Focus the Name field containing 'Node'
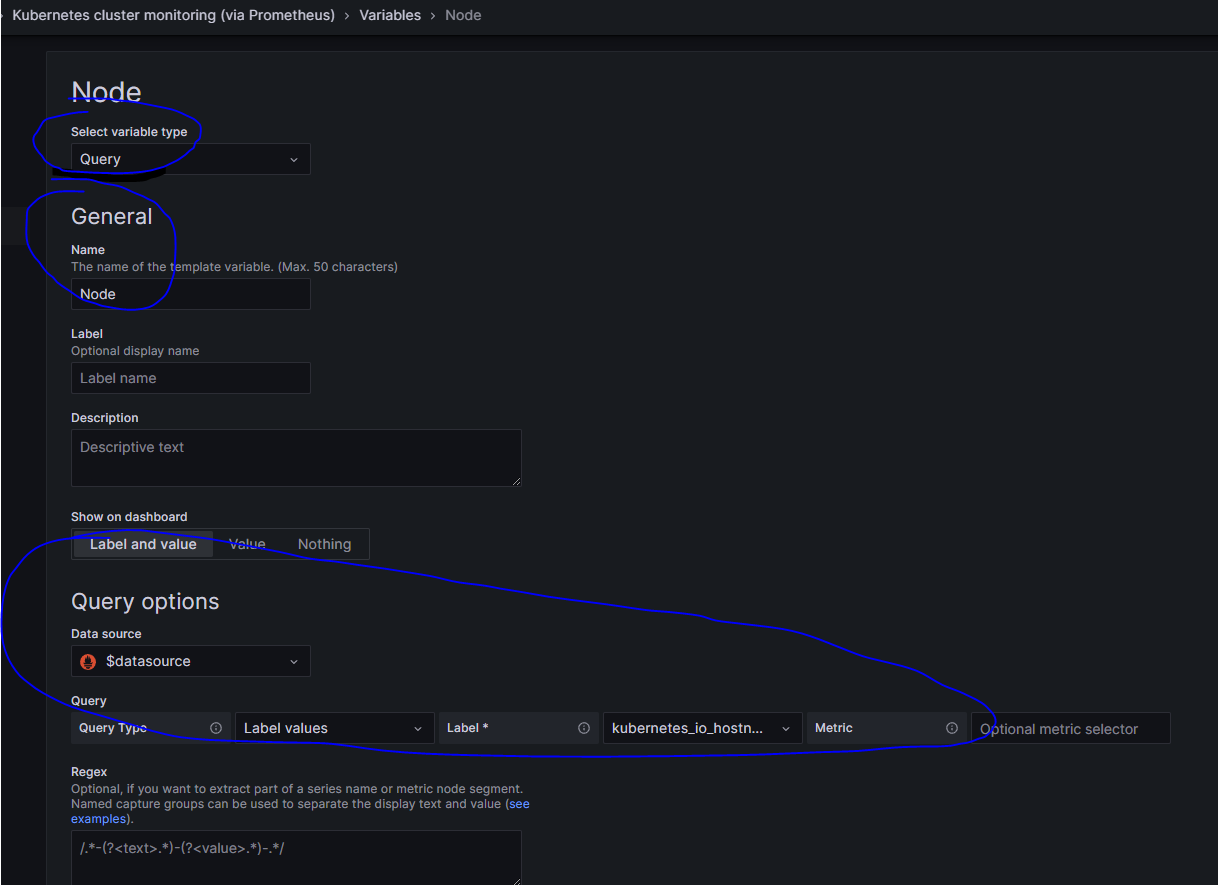Viewport: 1218px width, 885px height. pos(190,294)
